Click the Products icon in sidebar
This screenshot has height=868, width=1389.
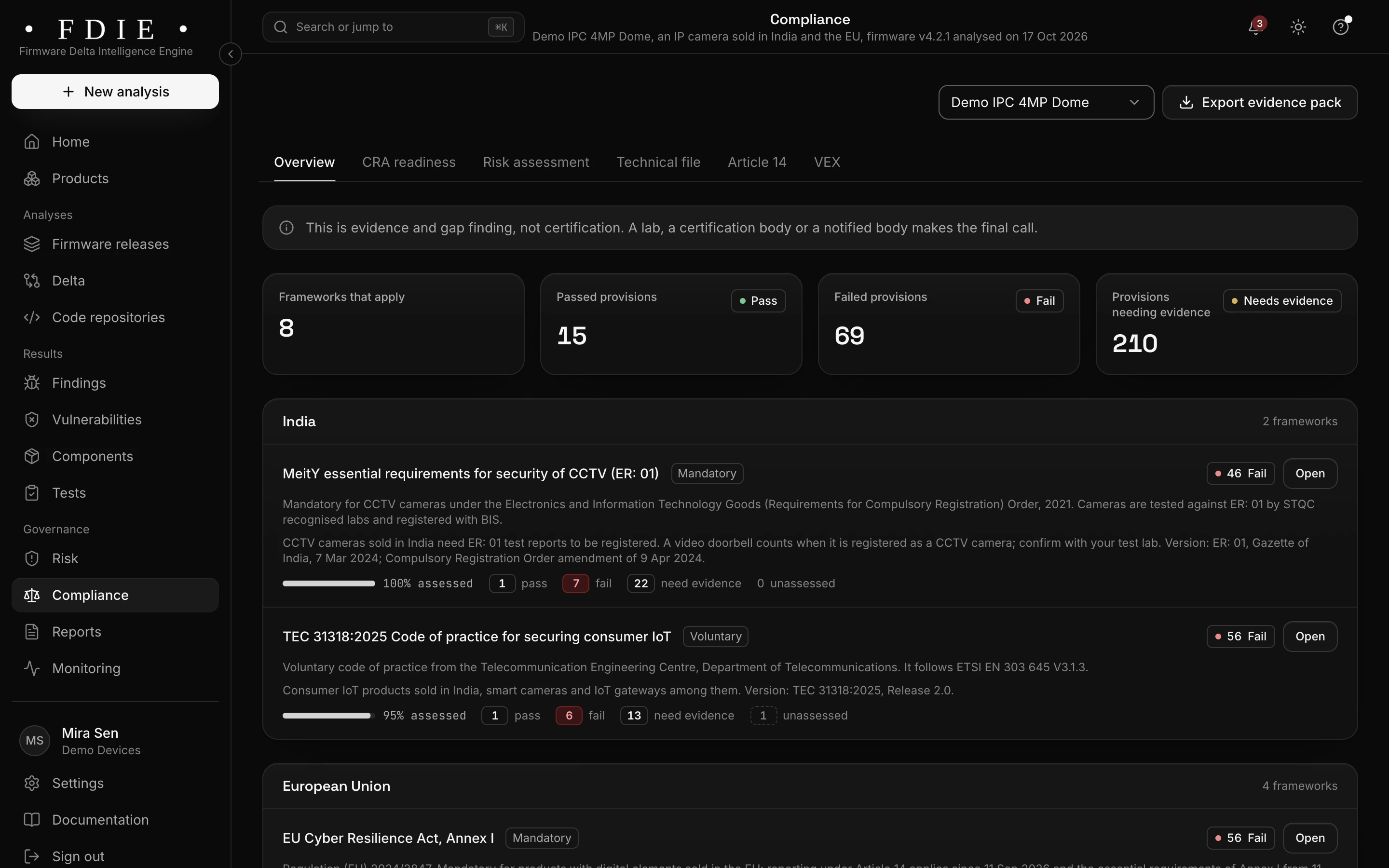click(32, 178)
